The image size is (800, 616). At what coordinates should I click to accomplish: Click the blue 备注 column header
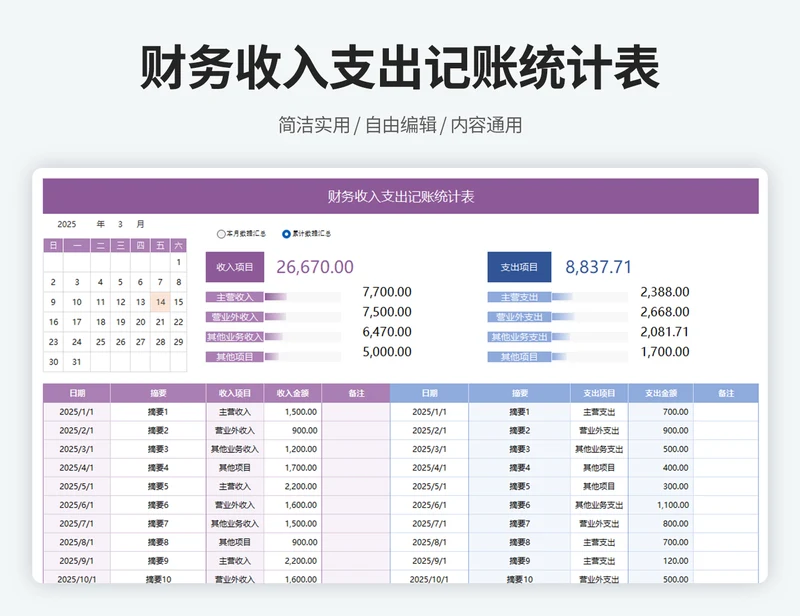pos(726,393)
